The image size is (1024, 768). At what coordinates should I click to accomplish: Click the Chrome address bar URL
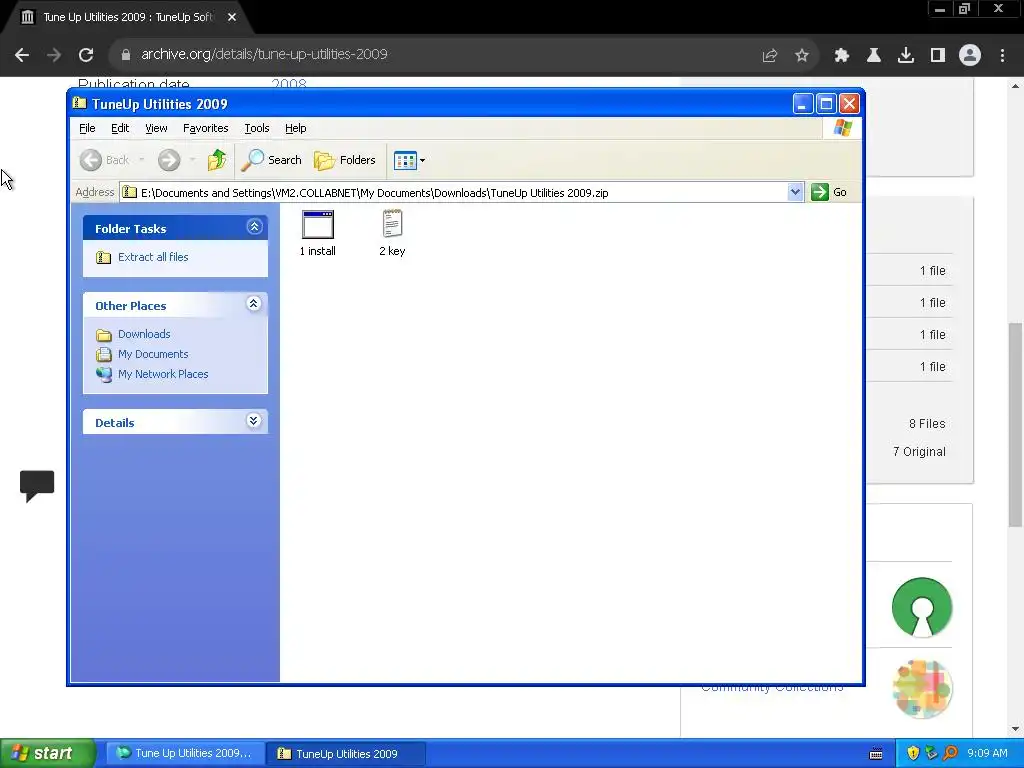point(264,54)
